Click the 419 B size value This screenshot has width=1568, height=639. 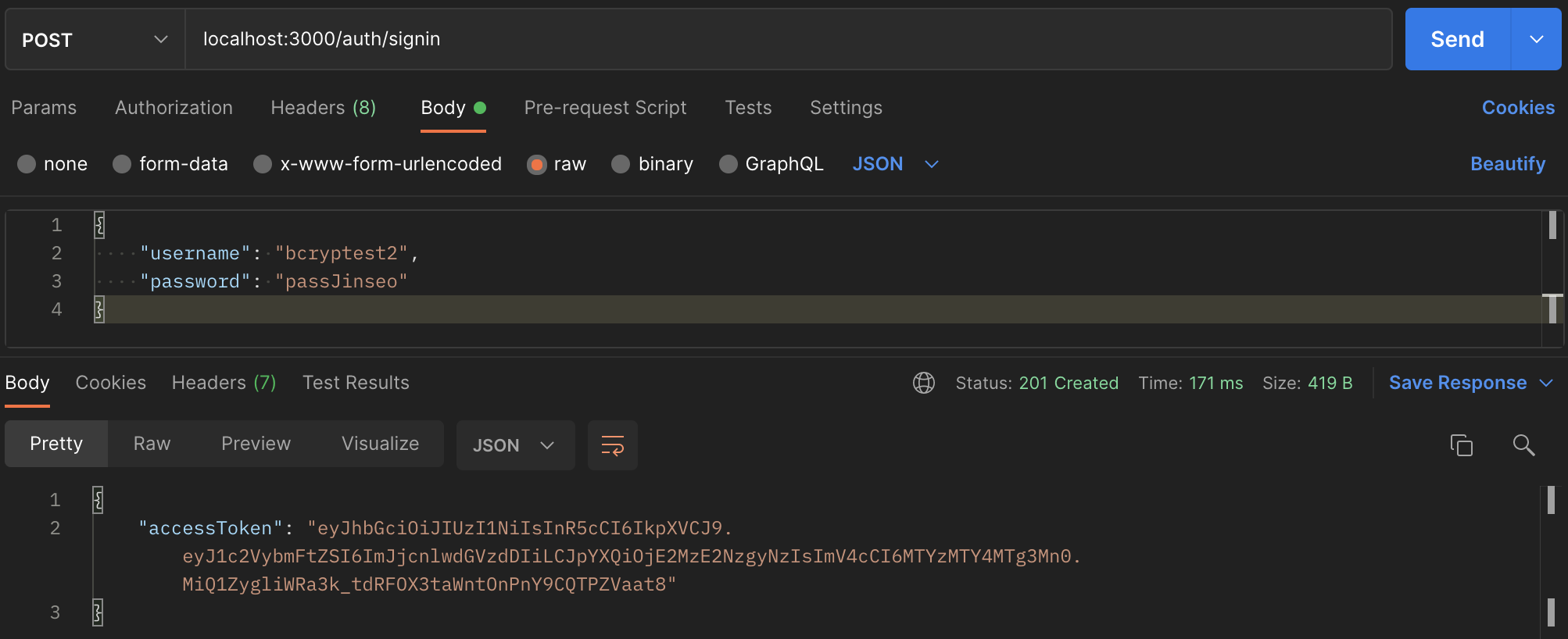tap(1330, 383)
